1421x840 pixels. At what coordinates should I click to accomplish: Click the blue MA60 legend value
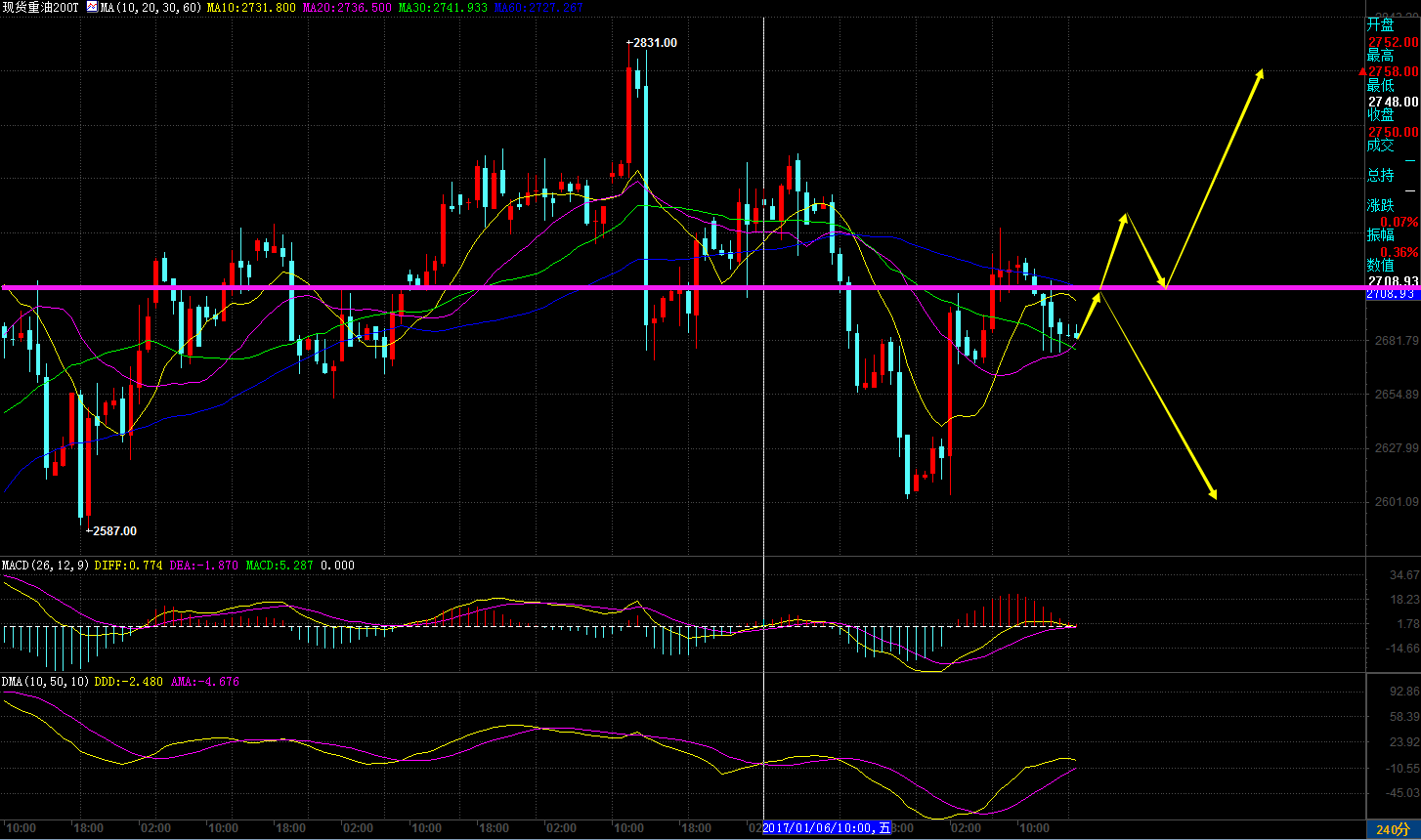(x=538, y=7)
